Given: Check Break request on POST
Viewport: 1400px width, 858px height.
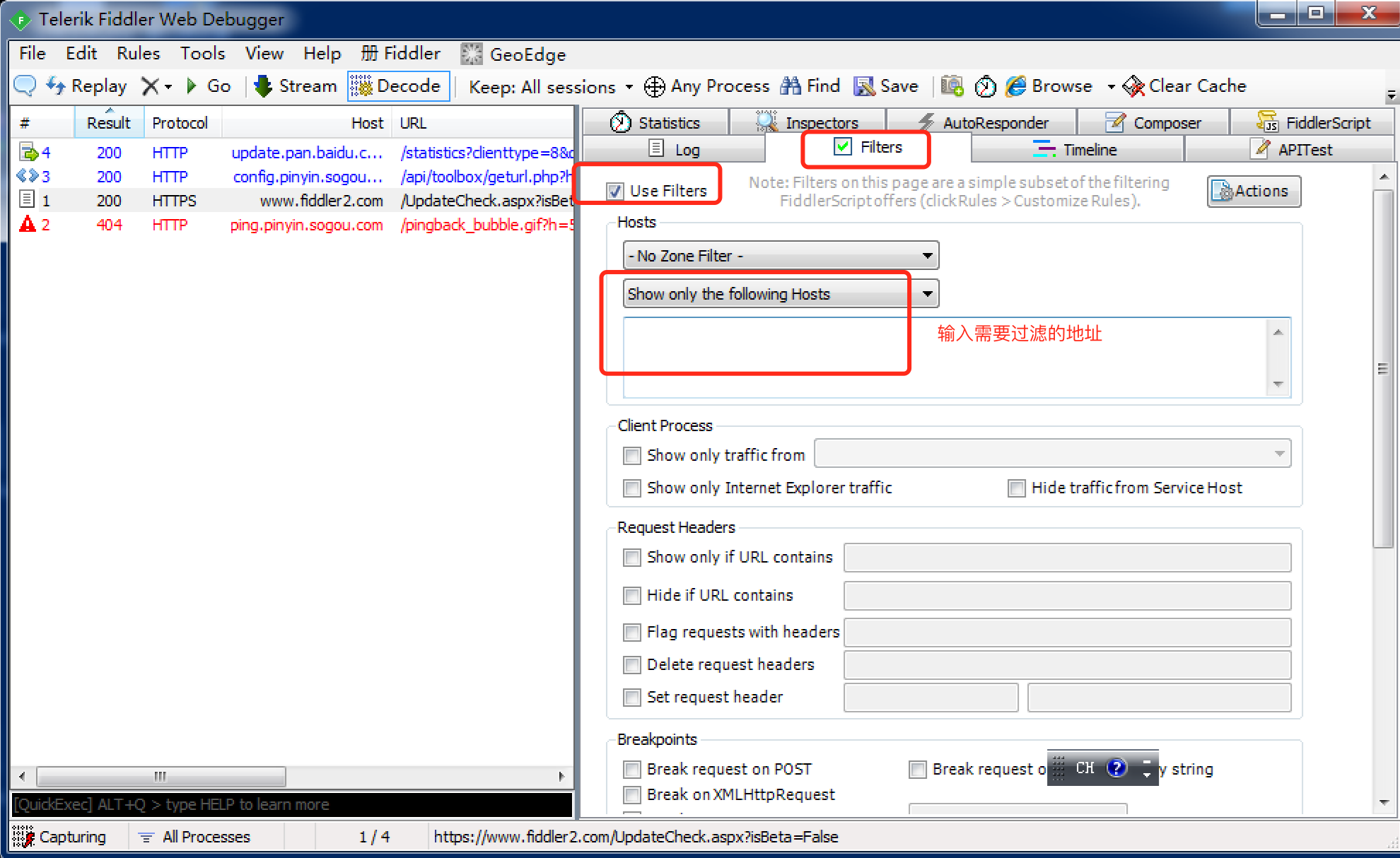Looking at the screenshot, I should 631,769.
